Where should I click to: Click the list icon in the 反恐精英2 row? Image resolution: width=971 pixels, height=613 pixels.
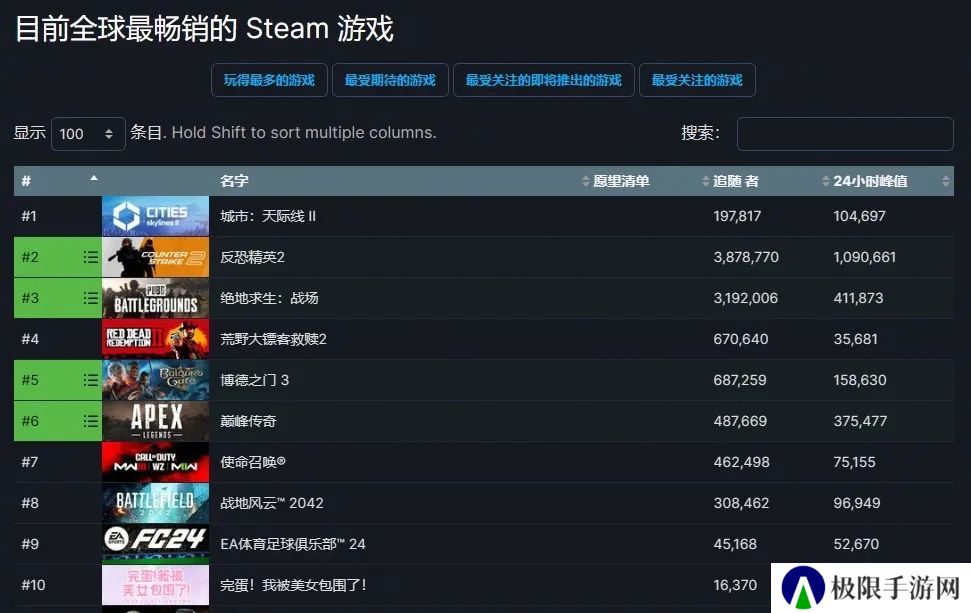coord(90,257)
